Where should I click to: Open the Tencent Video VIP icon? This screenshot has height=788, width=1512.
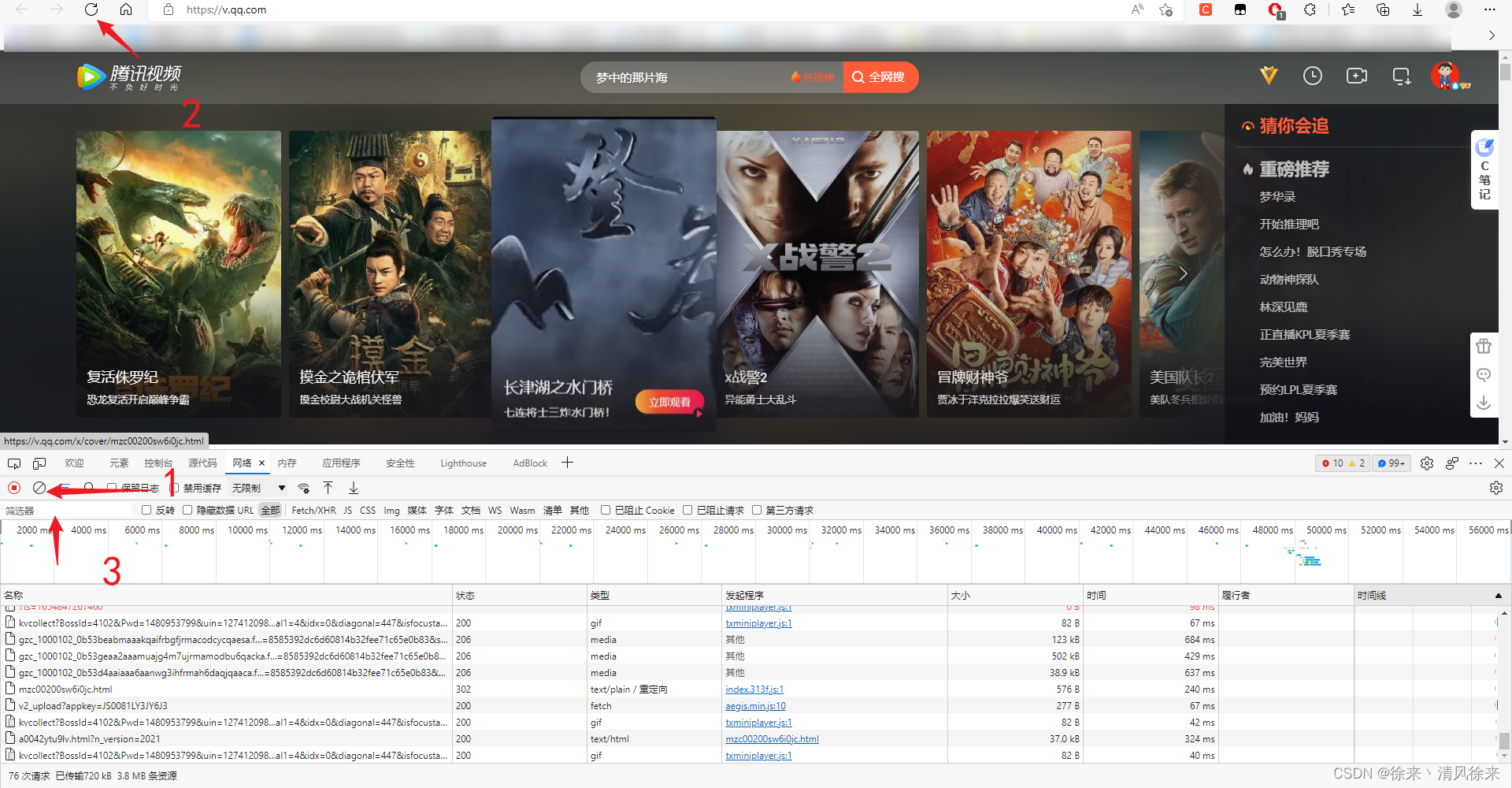point(1269,76)
